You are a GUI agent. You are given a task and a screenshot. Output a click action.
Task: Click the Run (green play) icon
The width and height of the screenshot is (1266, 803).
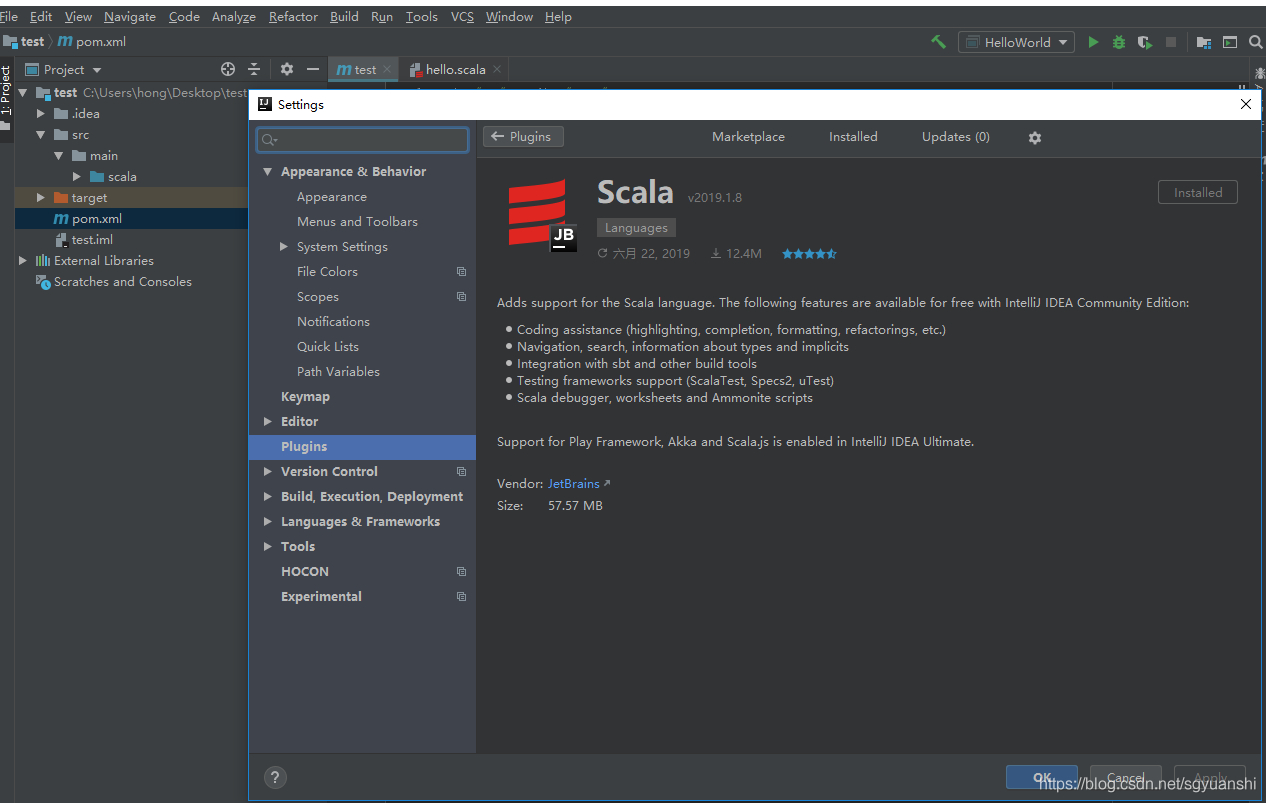click(1093, 41)
